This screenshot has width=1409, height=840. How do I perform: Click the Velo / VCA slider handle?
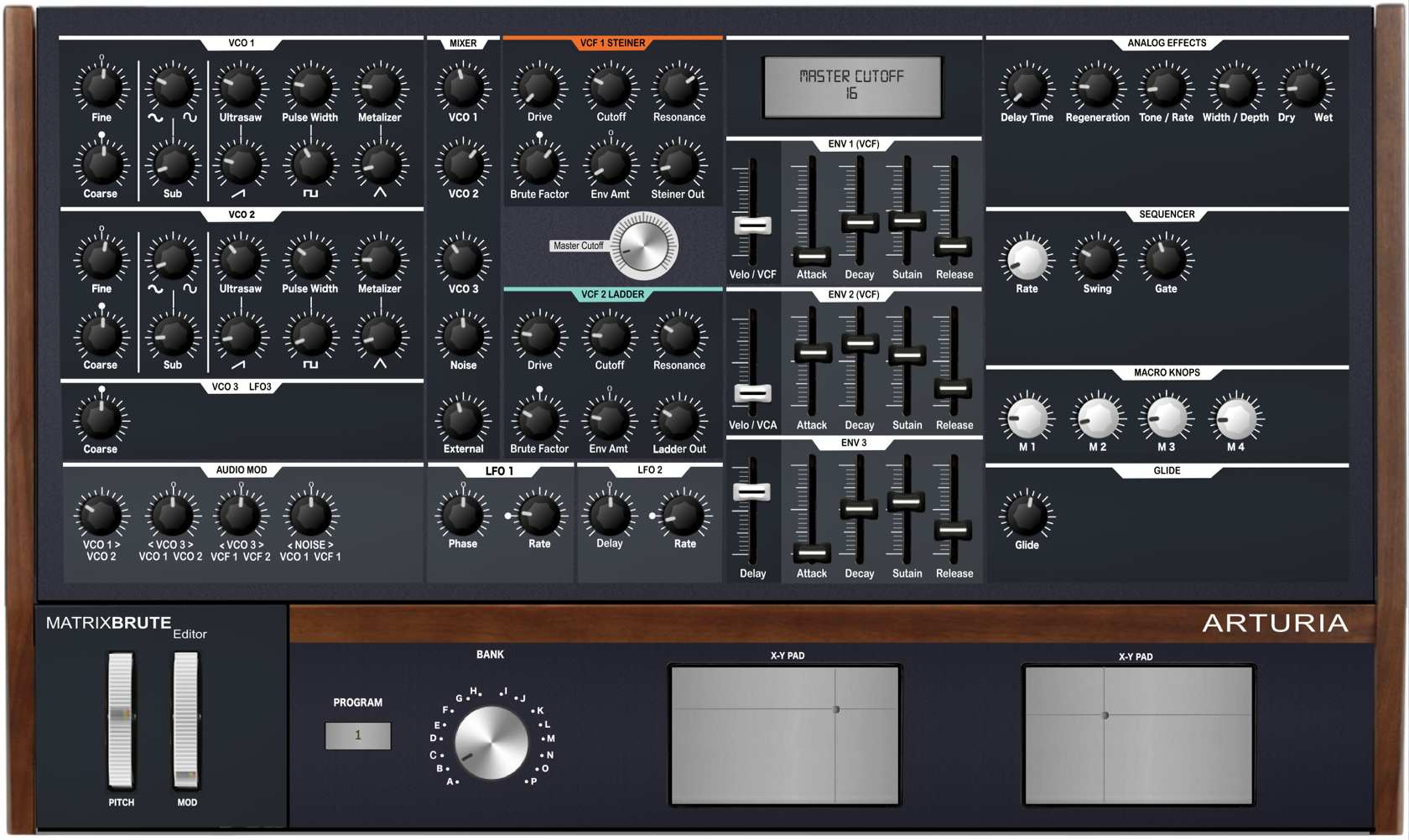[752, 393]
